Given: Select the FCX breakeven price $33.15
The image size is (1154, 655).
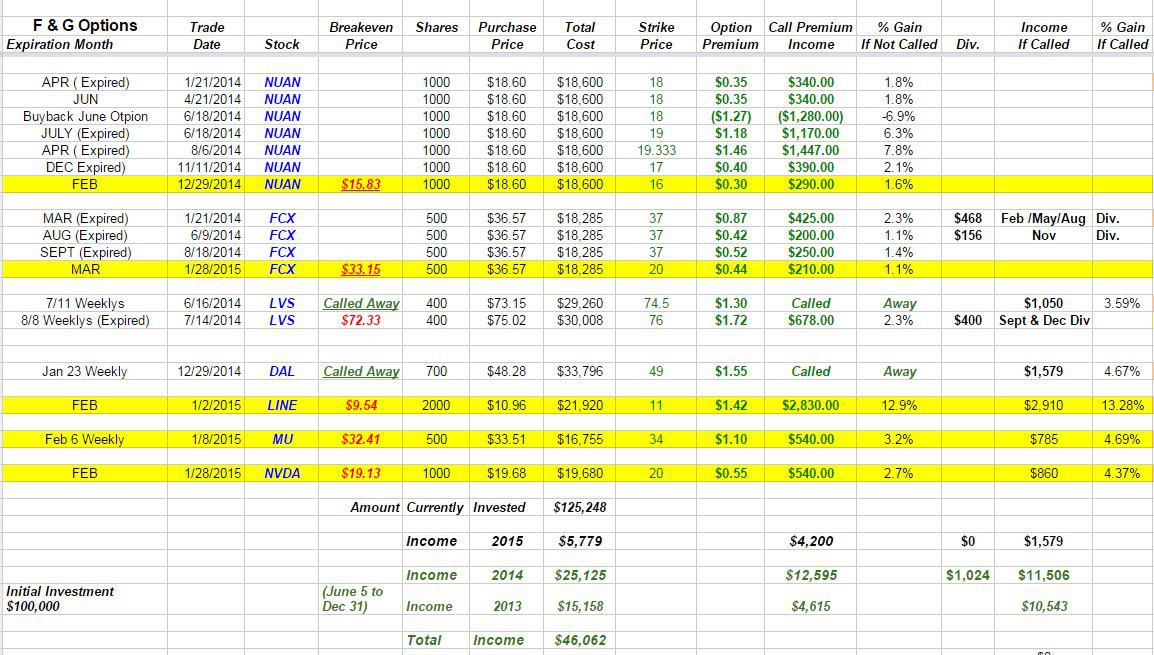Looking at the screenshot, I should 361,269.
